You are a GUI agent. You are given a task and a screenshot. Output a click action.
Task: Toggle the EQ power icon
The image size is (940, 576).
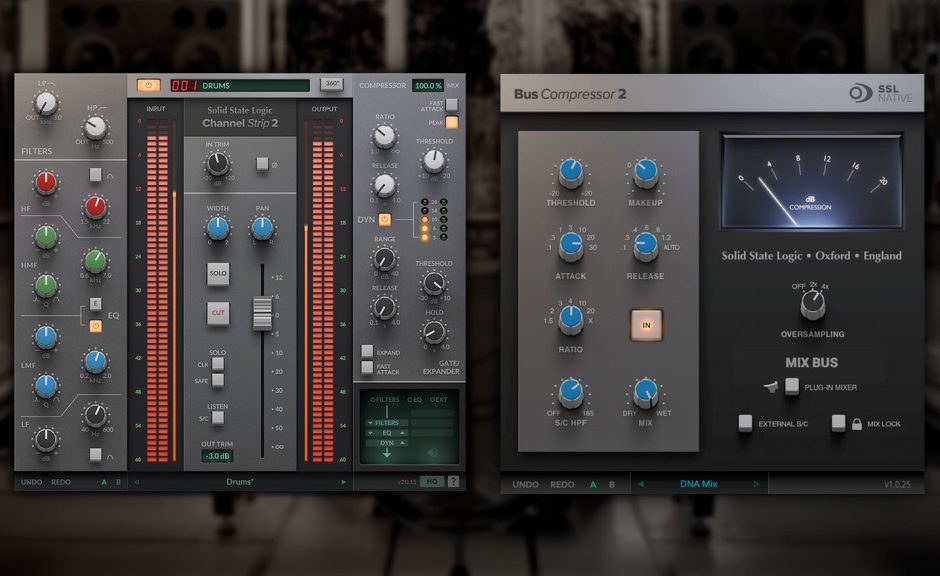(96, 325)
